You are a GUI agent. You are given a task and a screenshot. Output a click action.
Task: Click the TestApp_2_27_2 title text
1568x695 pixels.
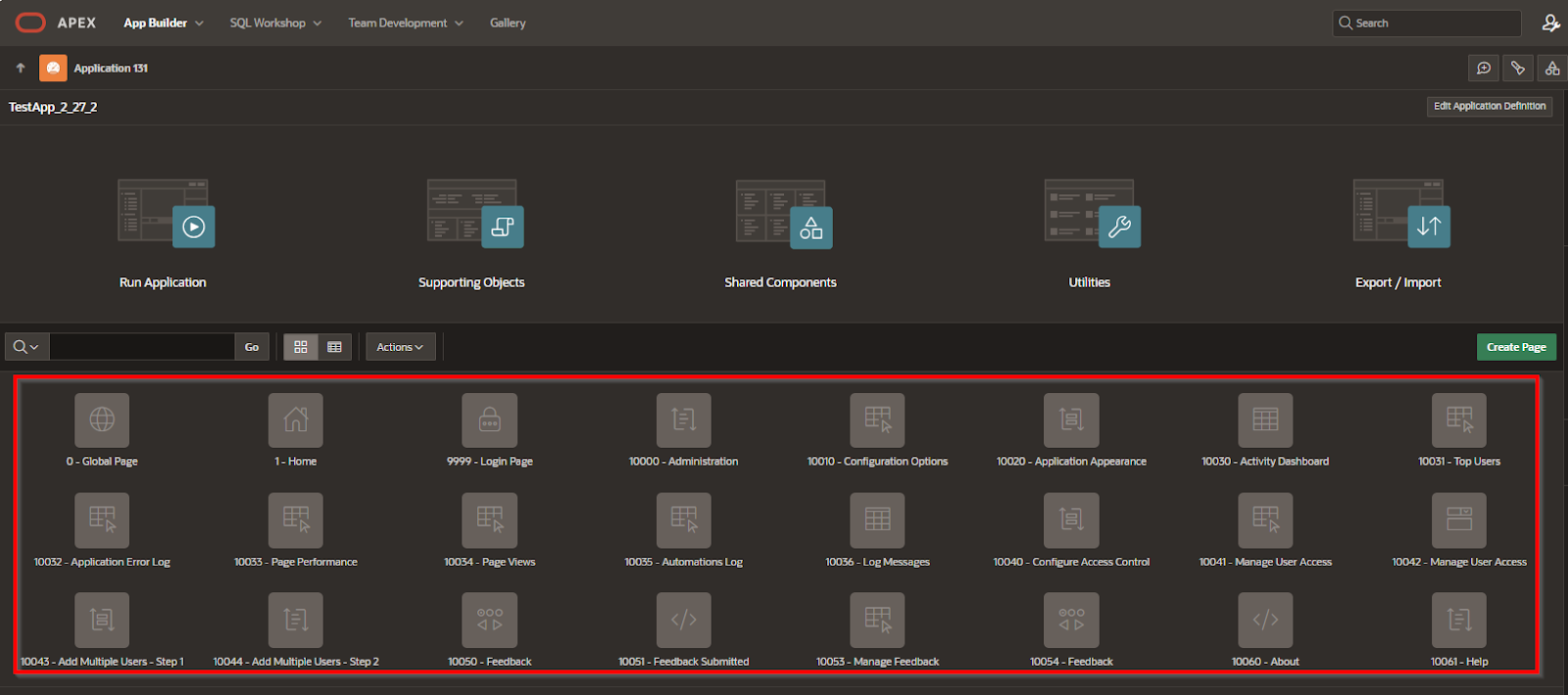point(53,107)
